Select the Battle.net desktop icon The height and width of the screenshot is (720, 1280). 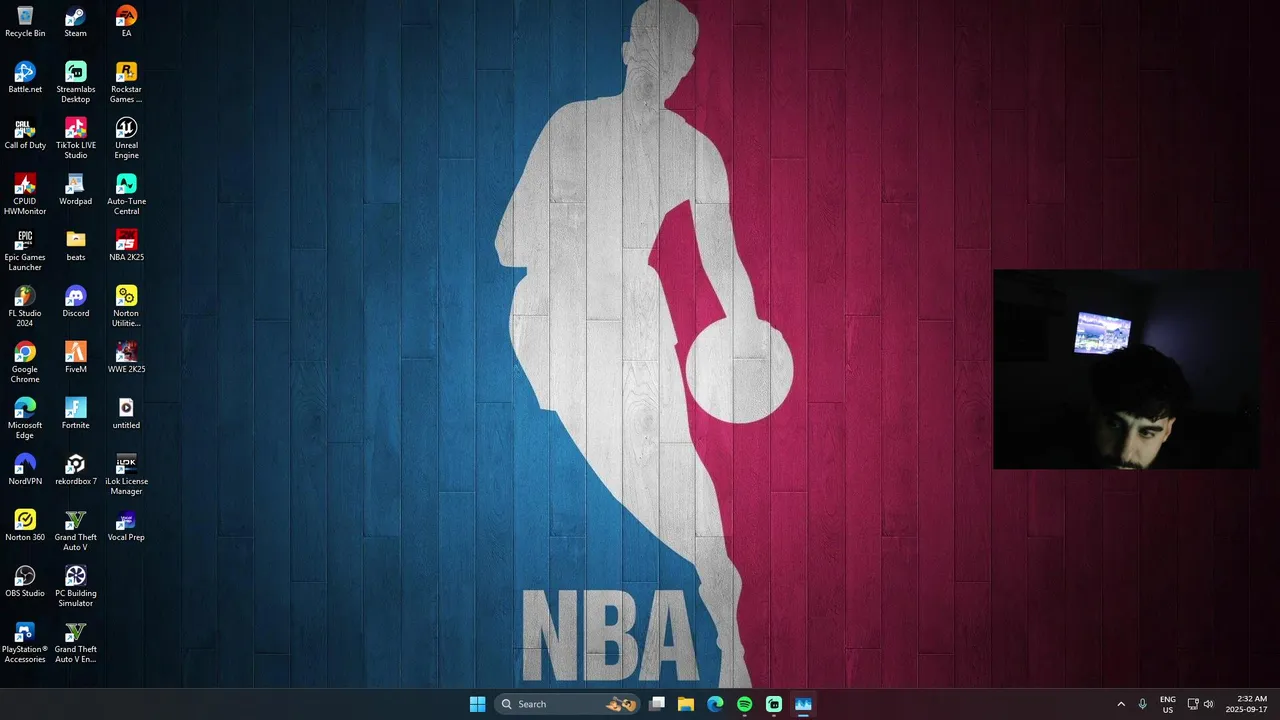coord(25,78)
